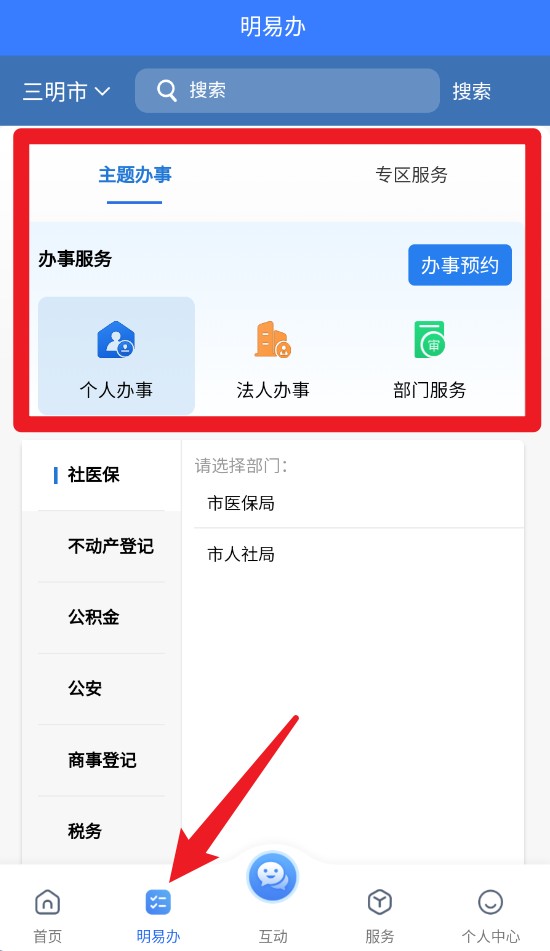The width and height of the screenshot is (550, 951).
Task: Go to 首页 home icon
Action: [47, 902]
